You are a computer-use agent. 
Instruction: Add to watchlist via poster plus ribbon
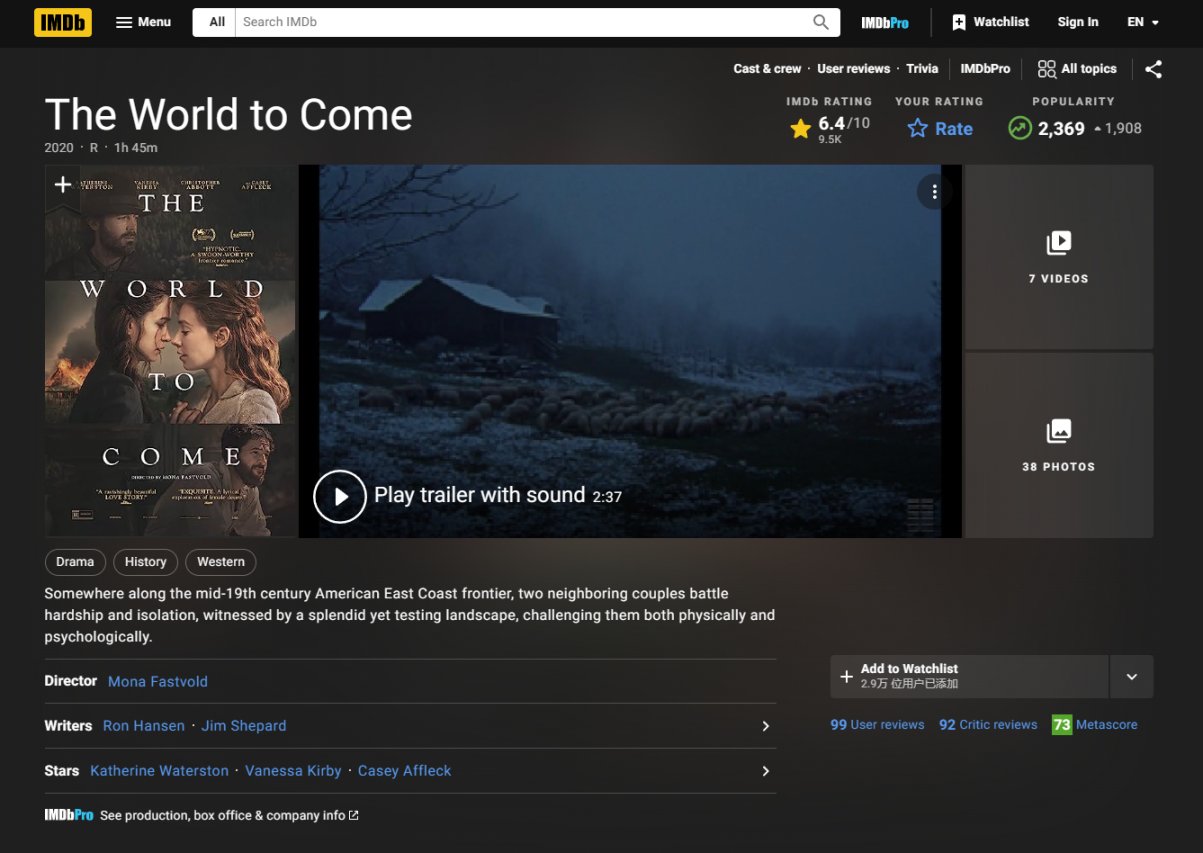click(x=62, y=185)
